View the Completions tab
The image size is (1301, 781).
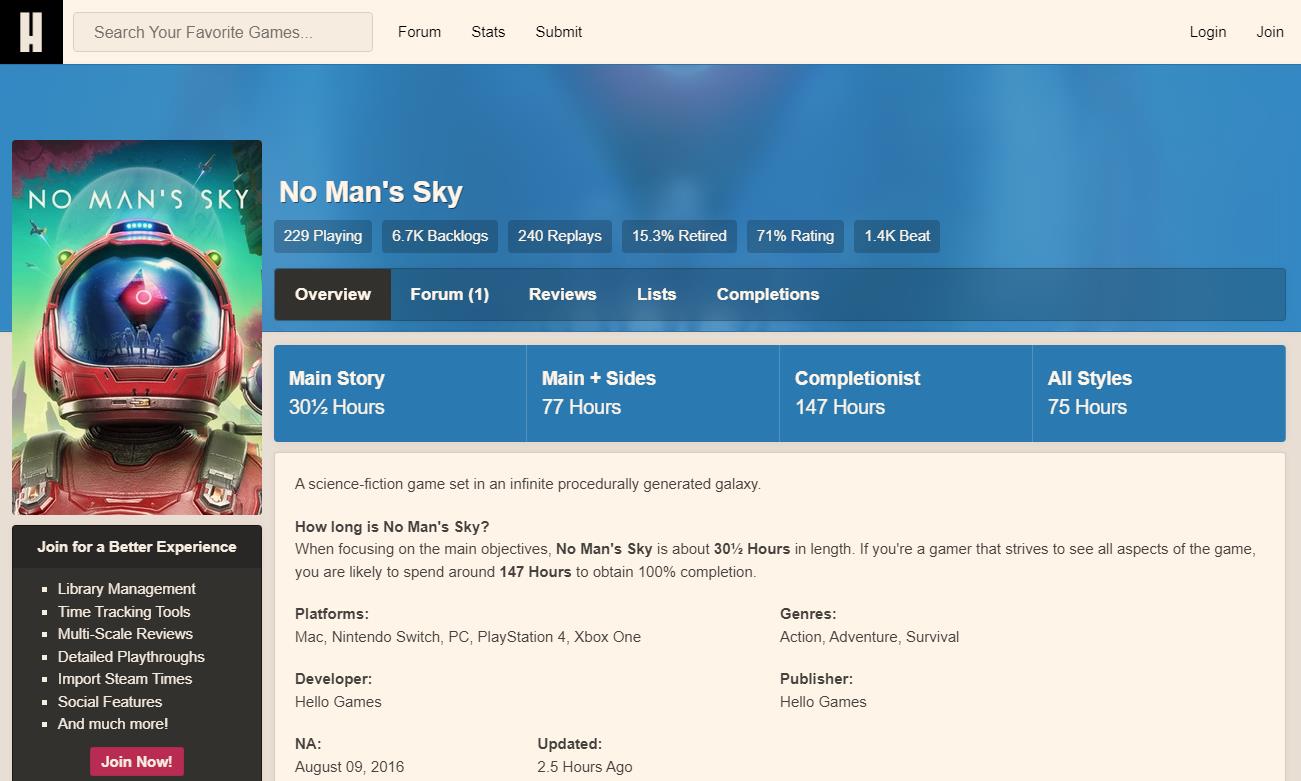coord(767,294)
